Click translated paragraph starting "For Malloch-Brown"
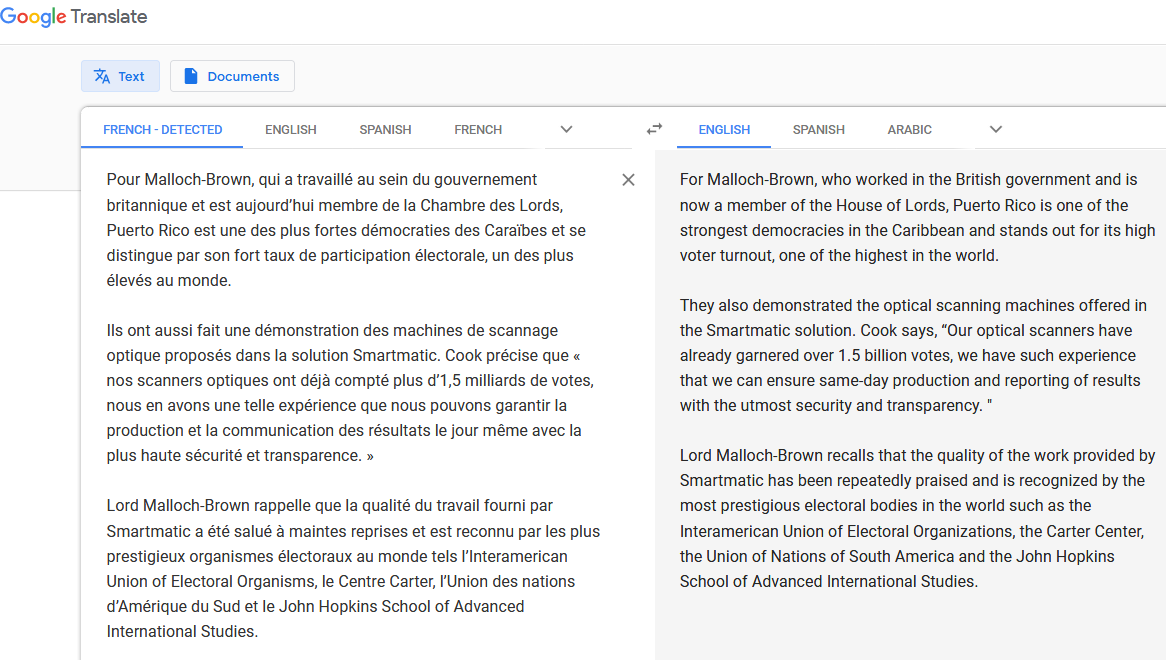The image size is (1166, 660). (x=915, y=217)
